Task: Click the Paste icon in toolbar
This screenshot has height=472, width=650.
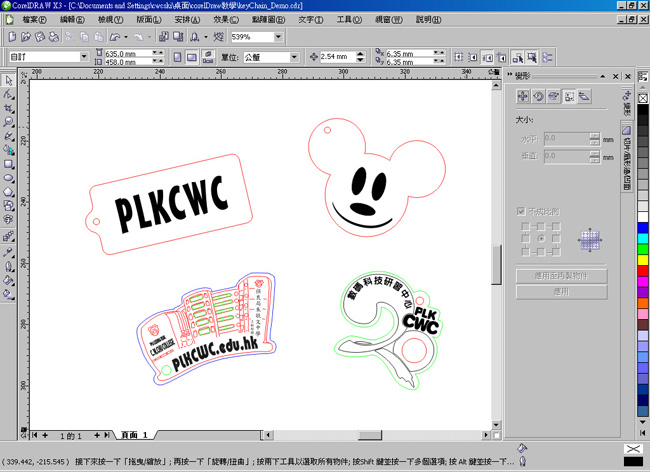Action: (x=99, y=37)
